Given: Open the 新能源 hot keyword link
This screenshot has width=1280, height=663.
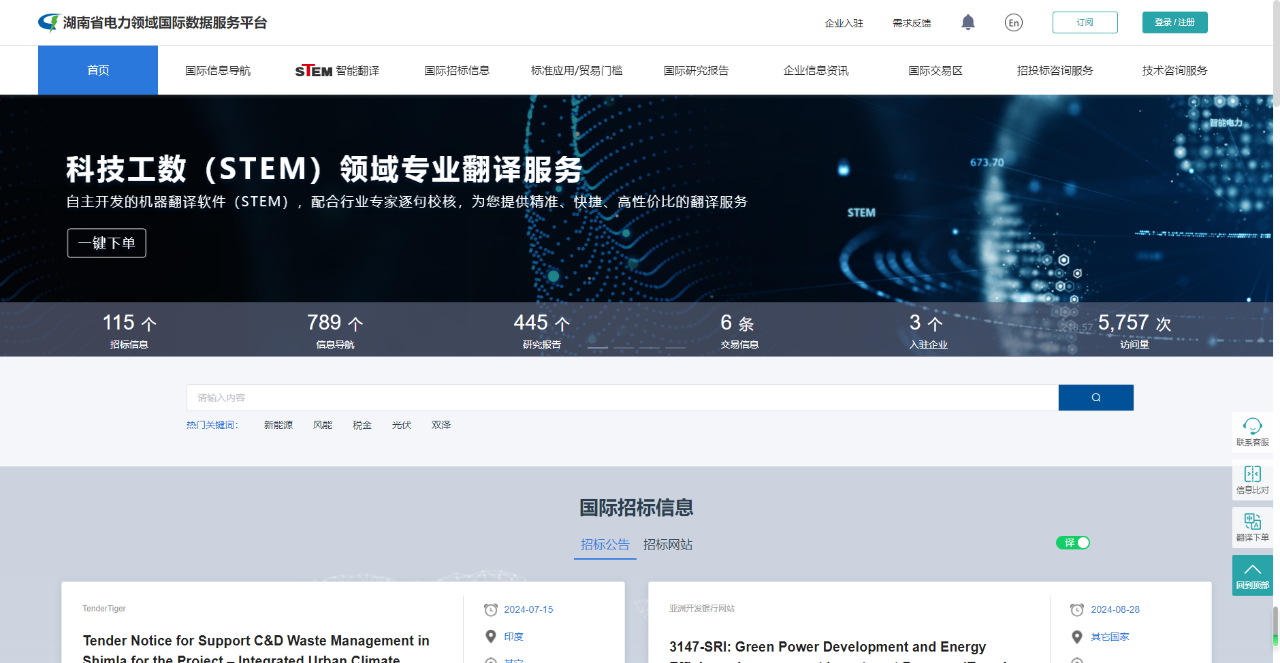Looking at the screenshot, I should [x=277, y=424].
